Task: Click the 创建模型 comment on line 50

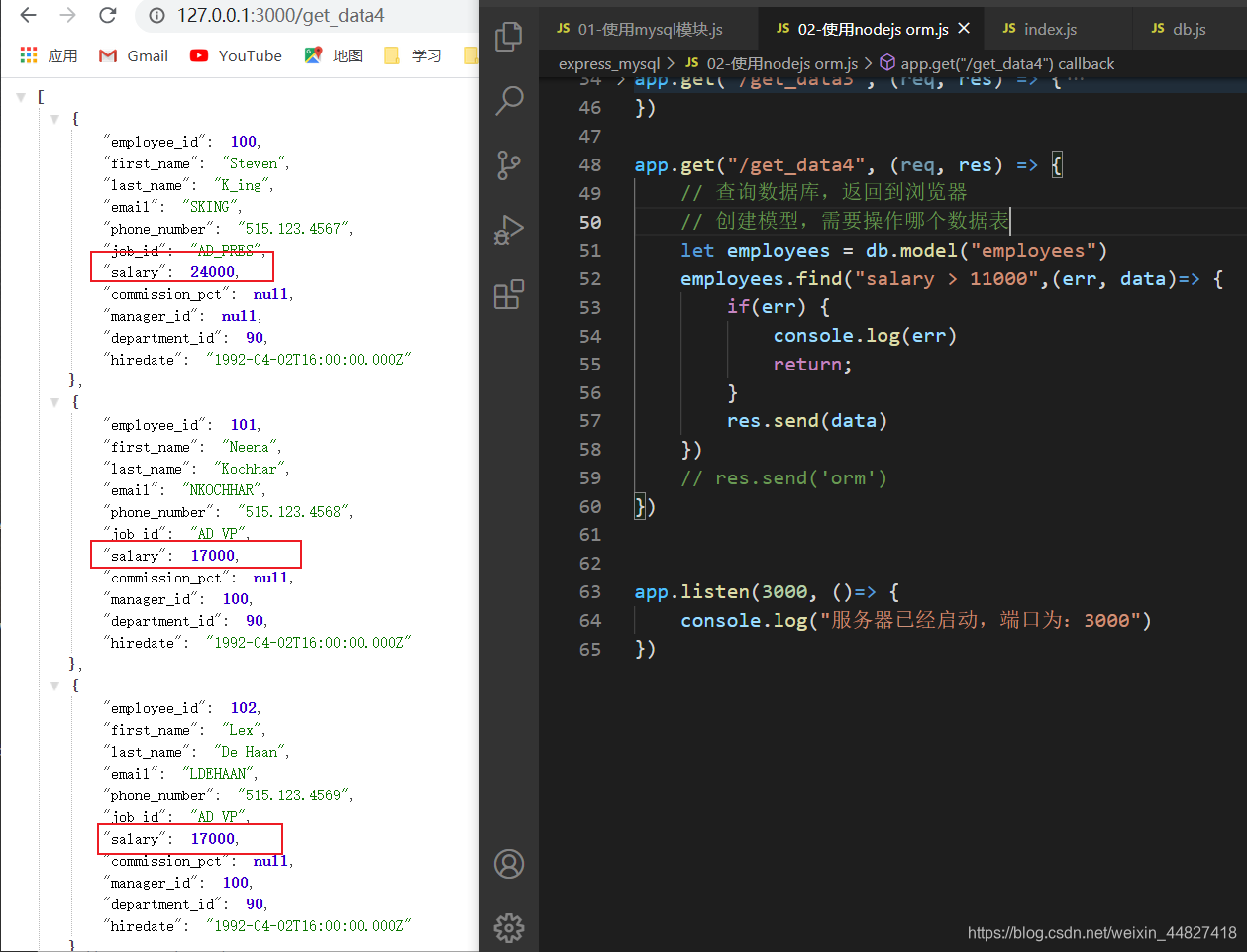Action: click(845, 222)
